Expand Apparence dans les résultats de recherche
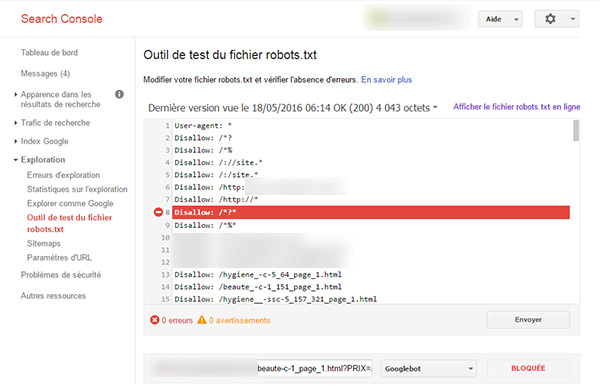The width and height of the screenshot is (600, 386). pos(16,94)
